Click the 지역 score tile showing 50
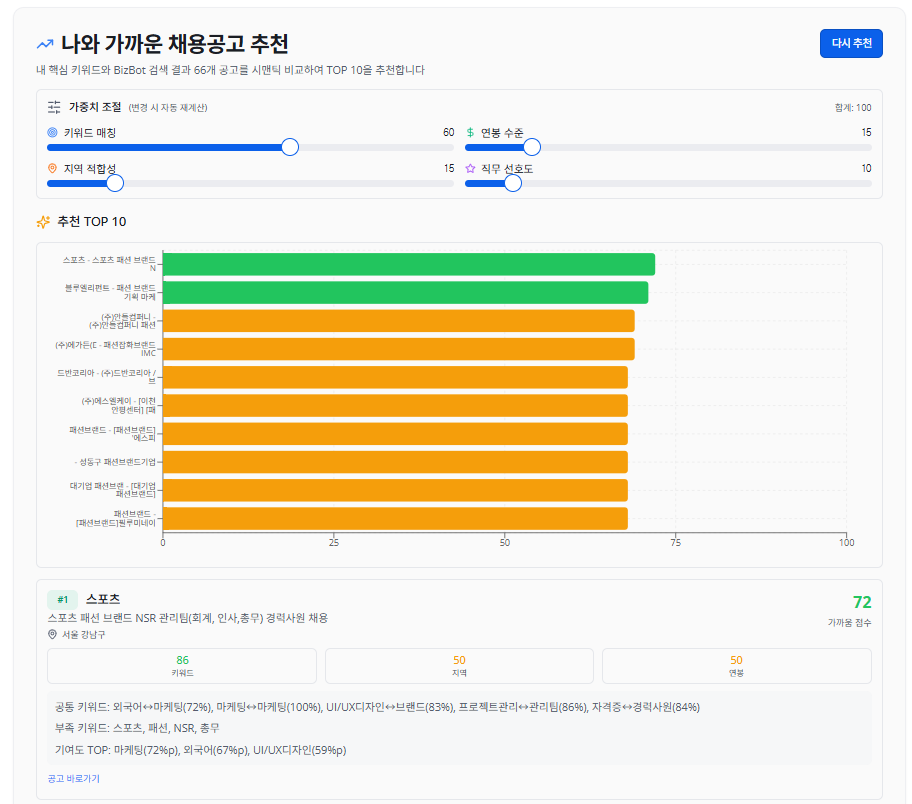This screenshot has height=804, width=912. pyautogui.click(x=459, y=665)
